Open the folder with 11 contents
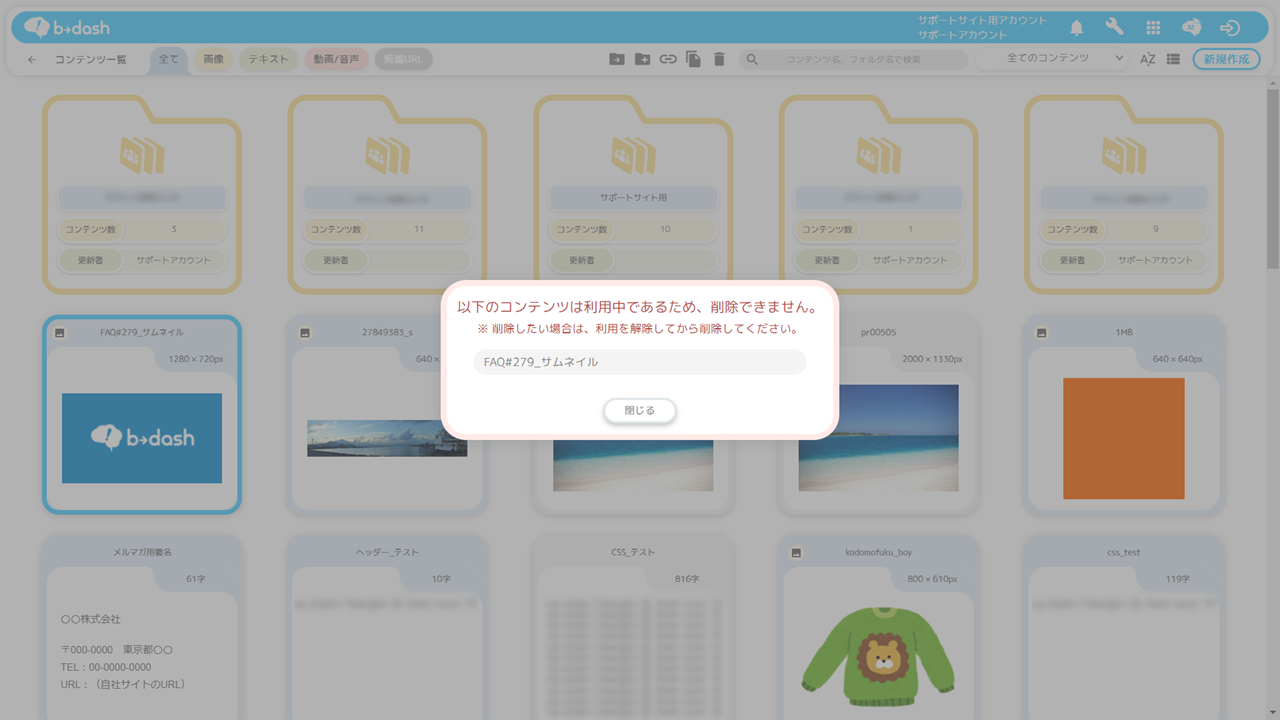 click(x=387, y=194)
